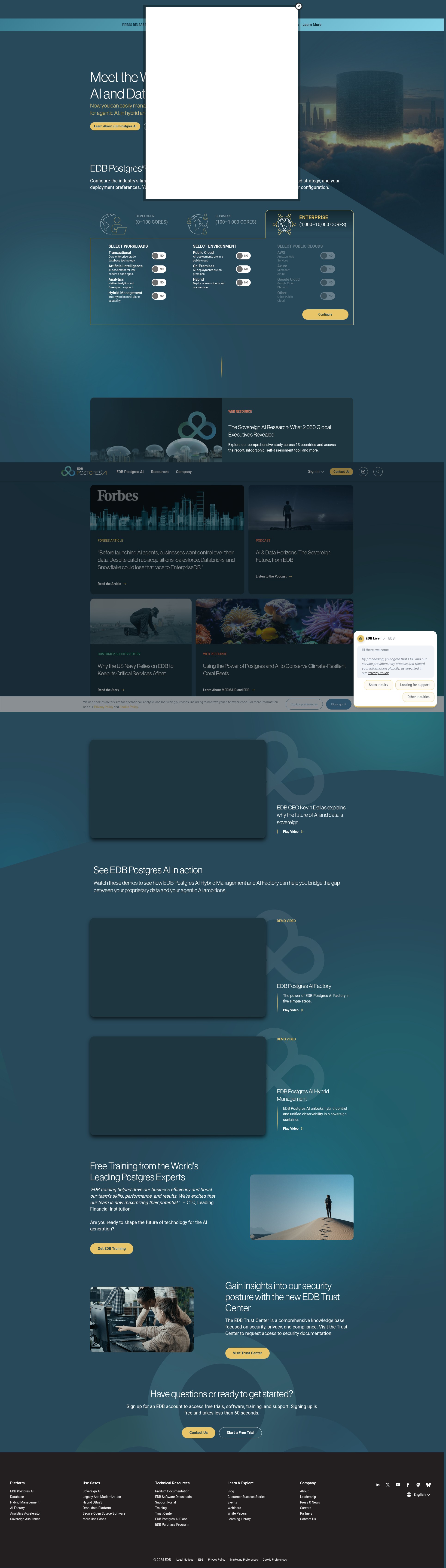Open EDB Mastodon profile icon

coord(418,1485)
